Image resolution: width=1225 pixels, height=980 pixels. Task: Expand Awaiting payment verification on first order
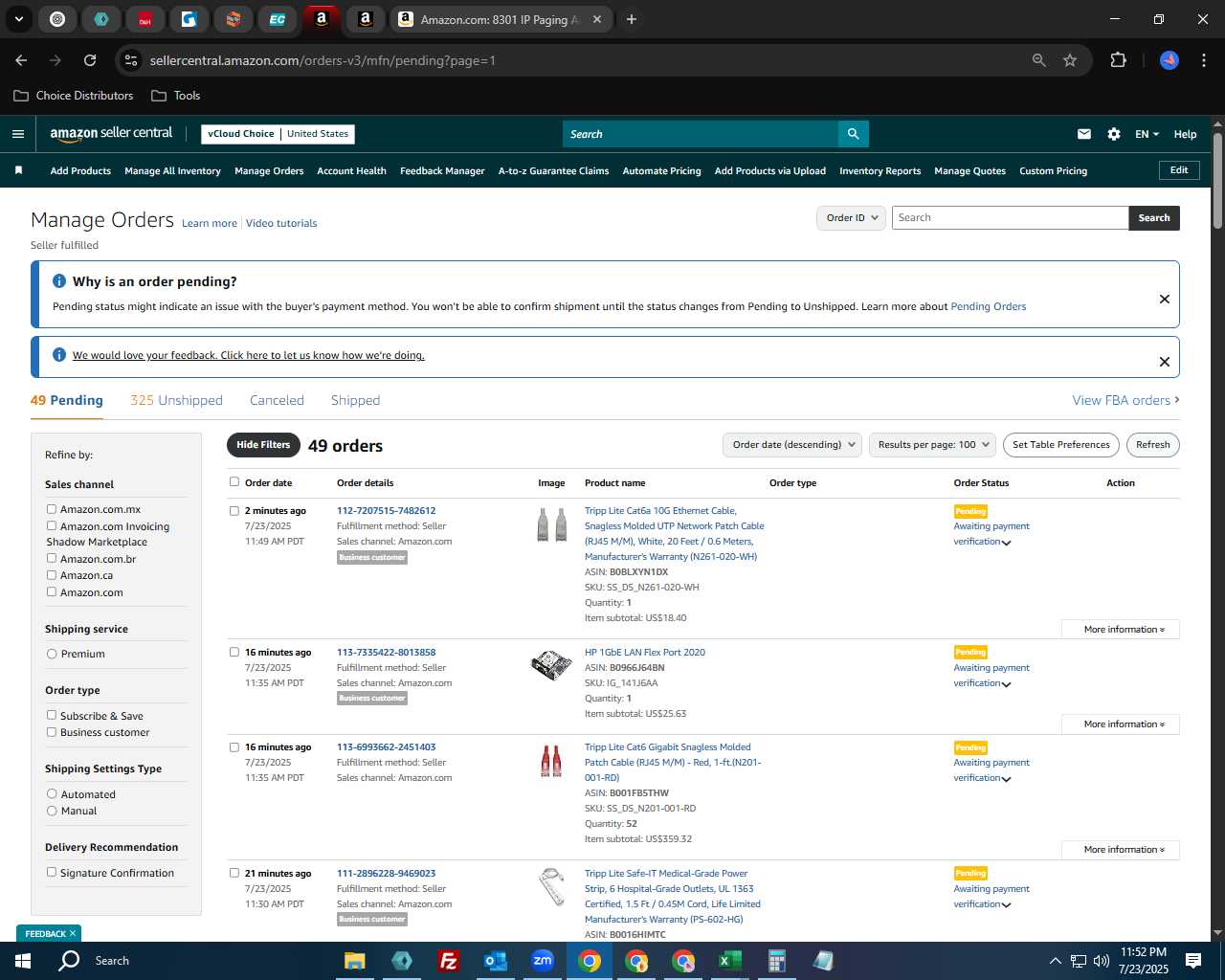pyautogui.click(x=991, y=534)
